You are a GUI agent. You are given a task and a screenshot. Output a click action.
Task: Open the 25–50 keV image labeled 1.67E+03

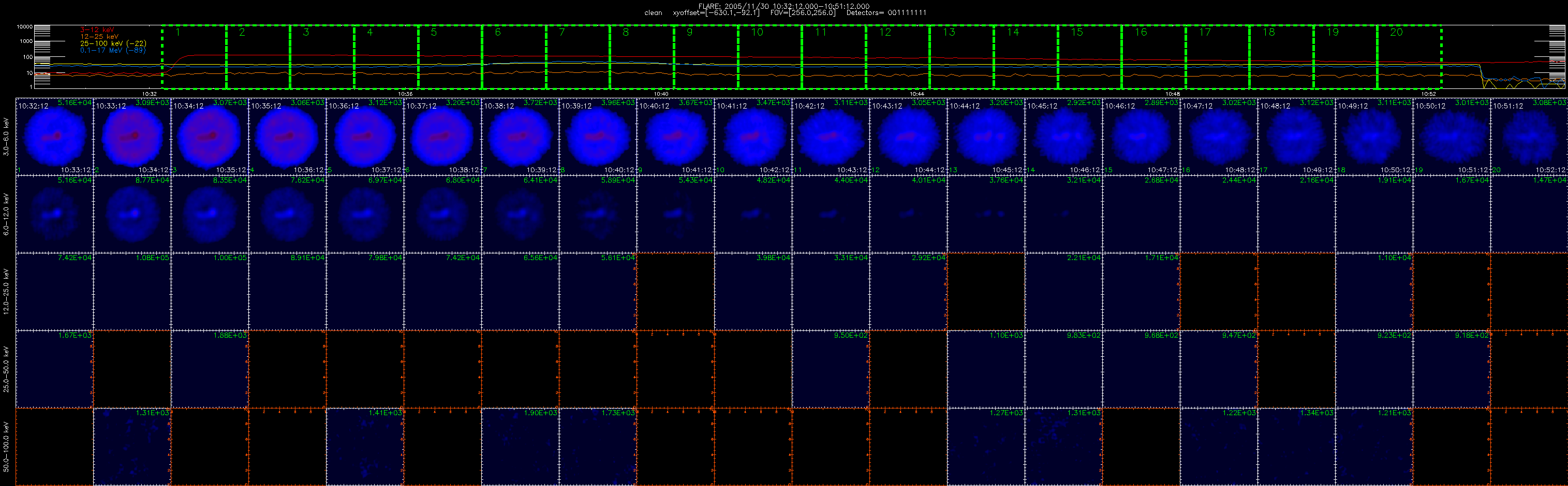click(x=54, y=369)
